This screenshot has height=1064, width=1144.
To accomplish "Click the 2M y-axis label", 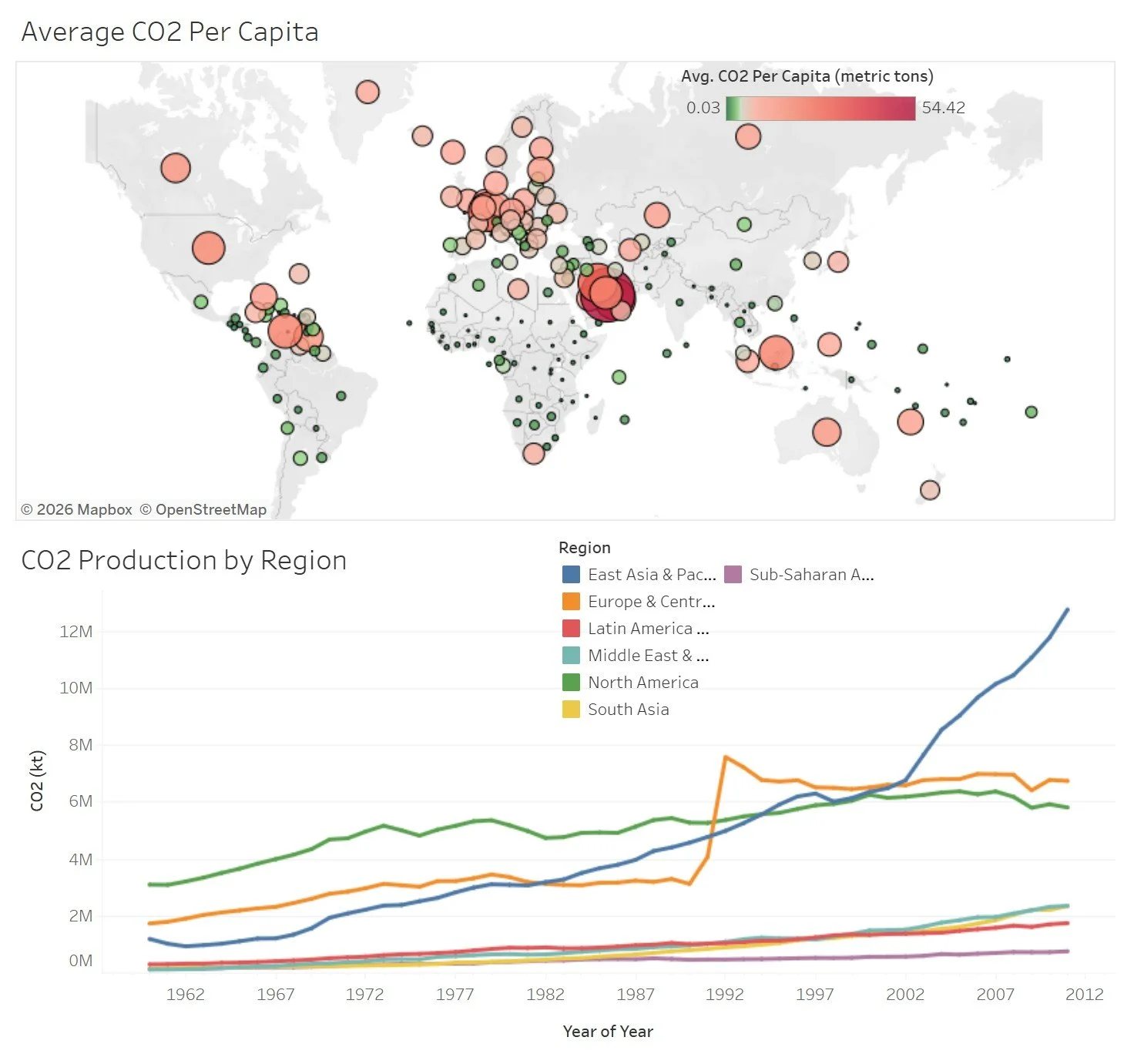I will pos(80,916).
